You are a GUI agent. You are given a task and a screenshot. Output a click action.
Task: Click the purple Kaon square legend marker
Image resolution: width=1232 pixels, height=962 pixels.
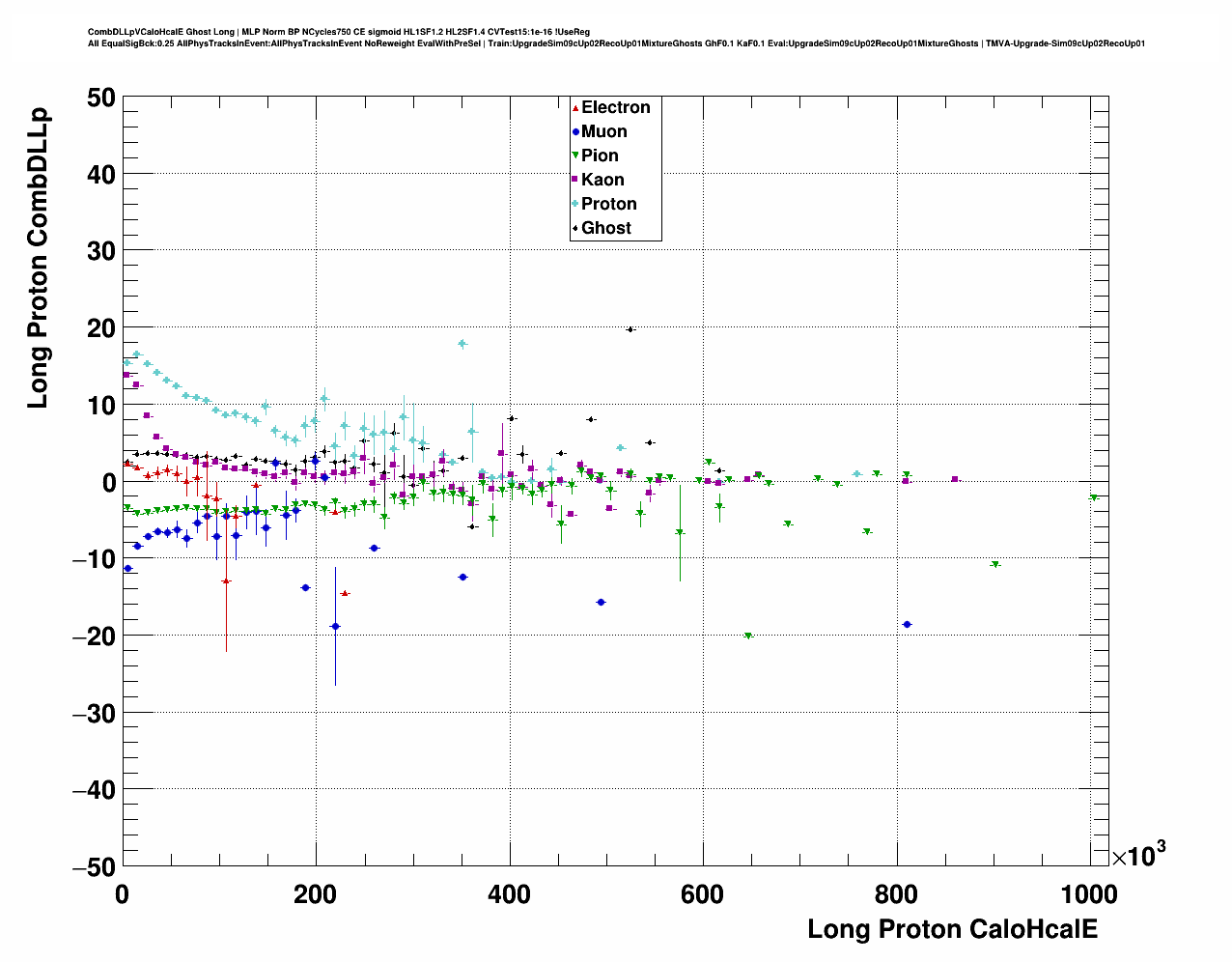(x=575, y=180)
